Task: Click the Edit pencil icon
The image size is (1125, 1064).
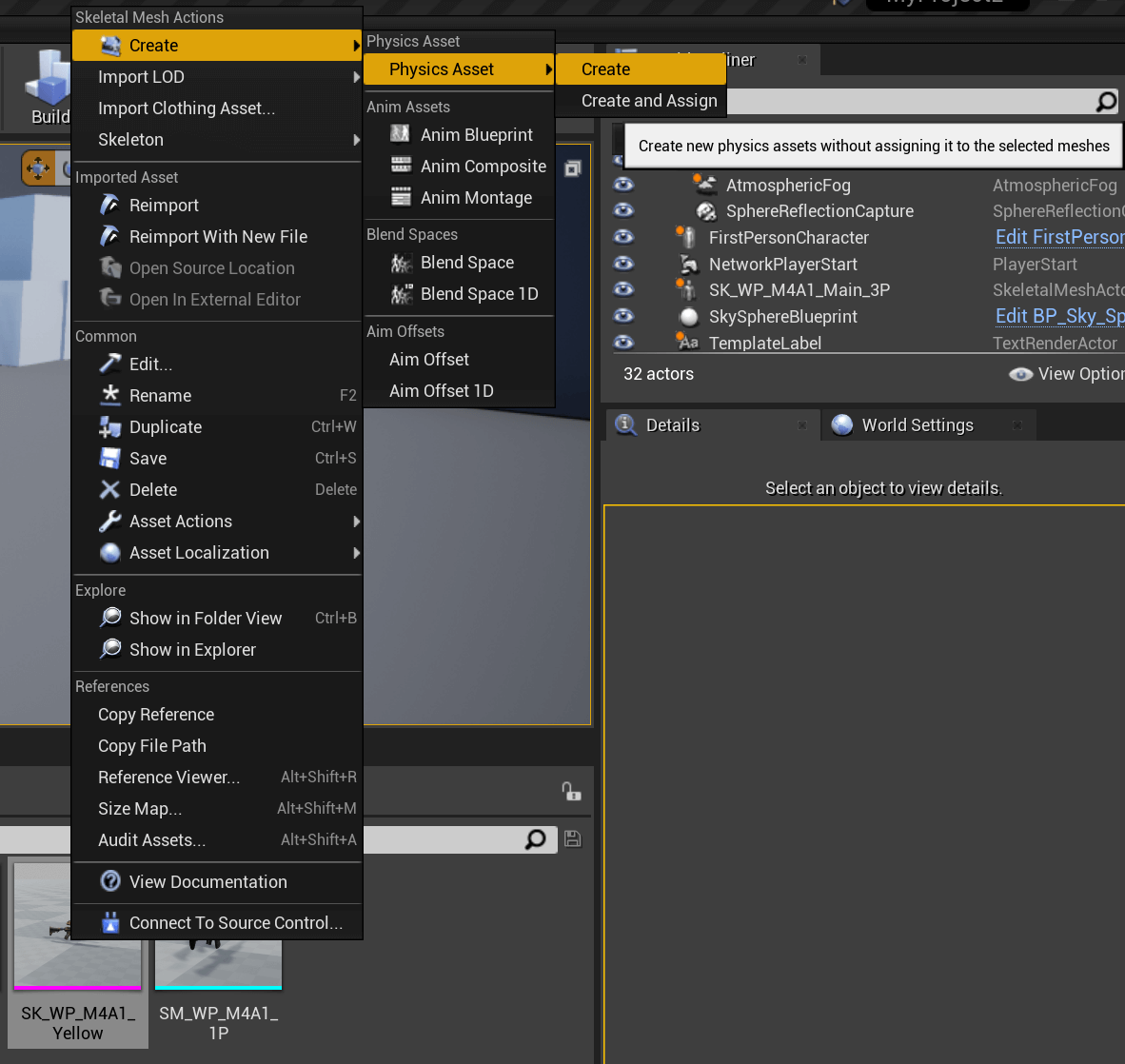Action: 109,365
